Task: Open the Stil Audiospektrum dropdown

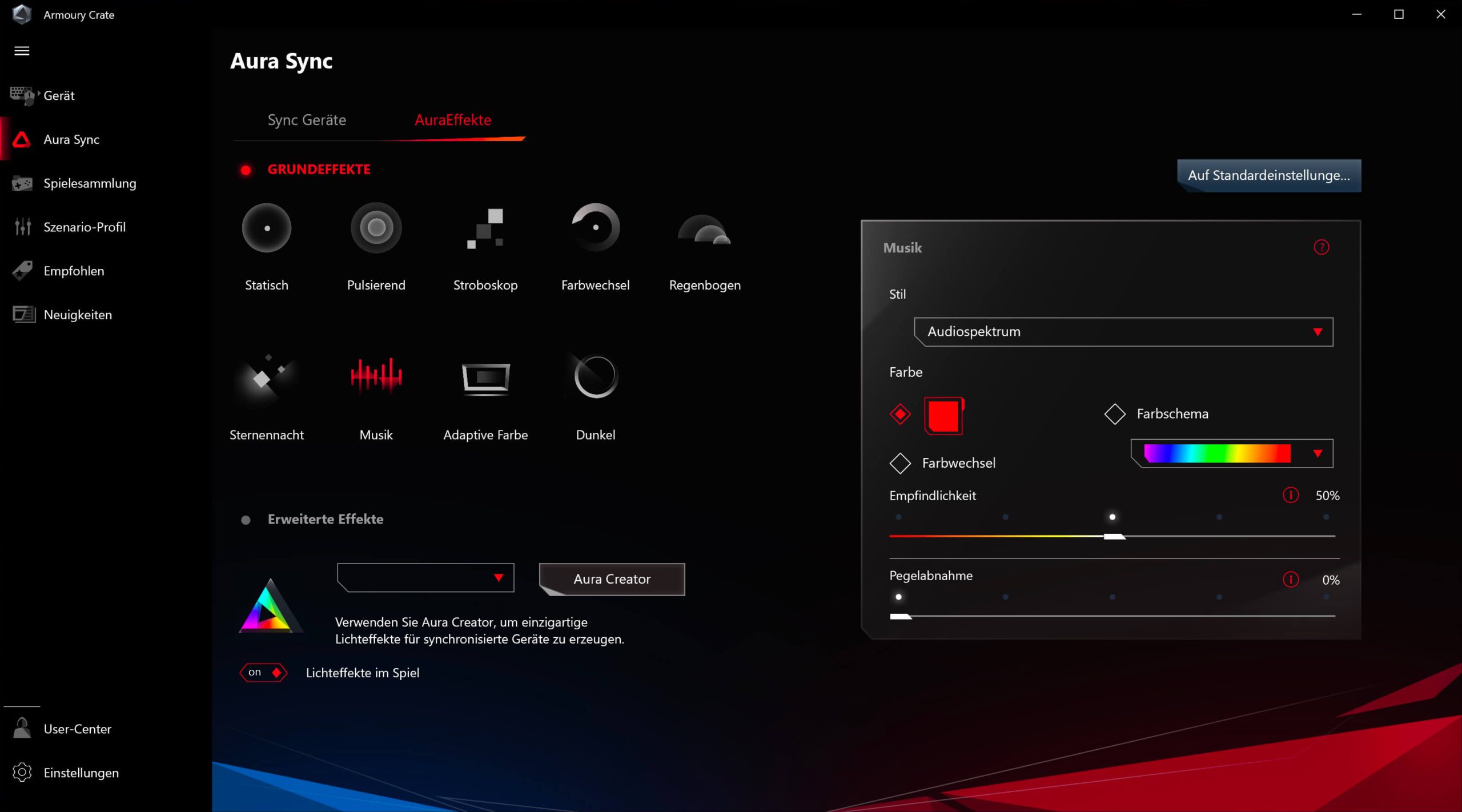Action: pos(1123,332)
